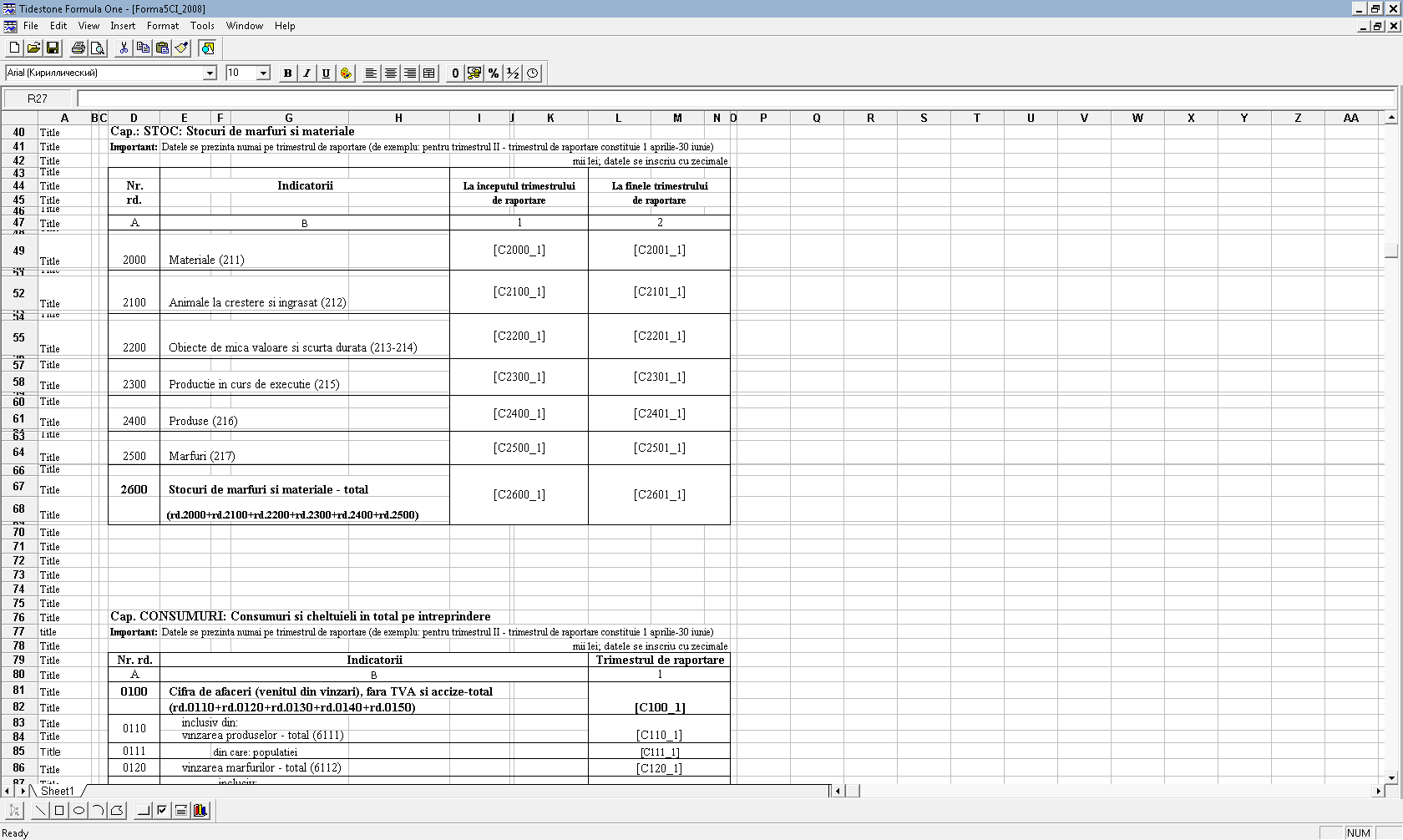Screen dimensions: 1403x840
Task: Apply the general number format 0 icon
Action: pos(455,73)
